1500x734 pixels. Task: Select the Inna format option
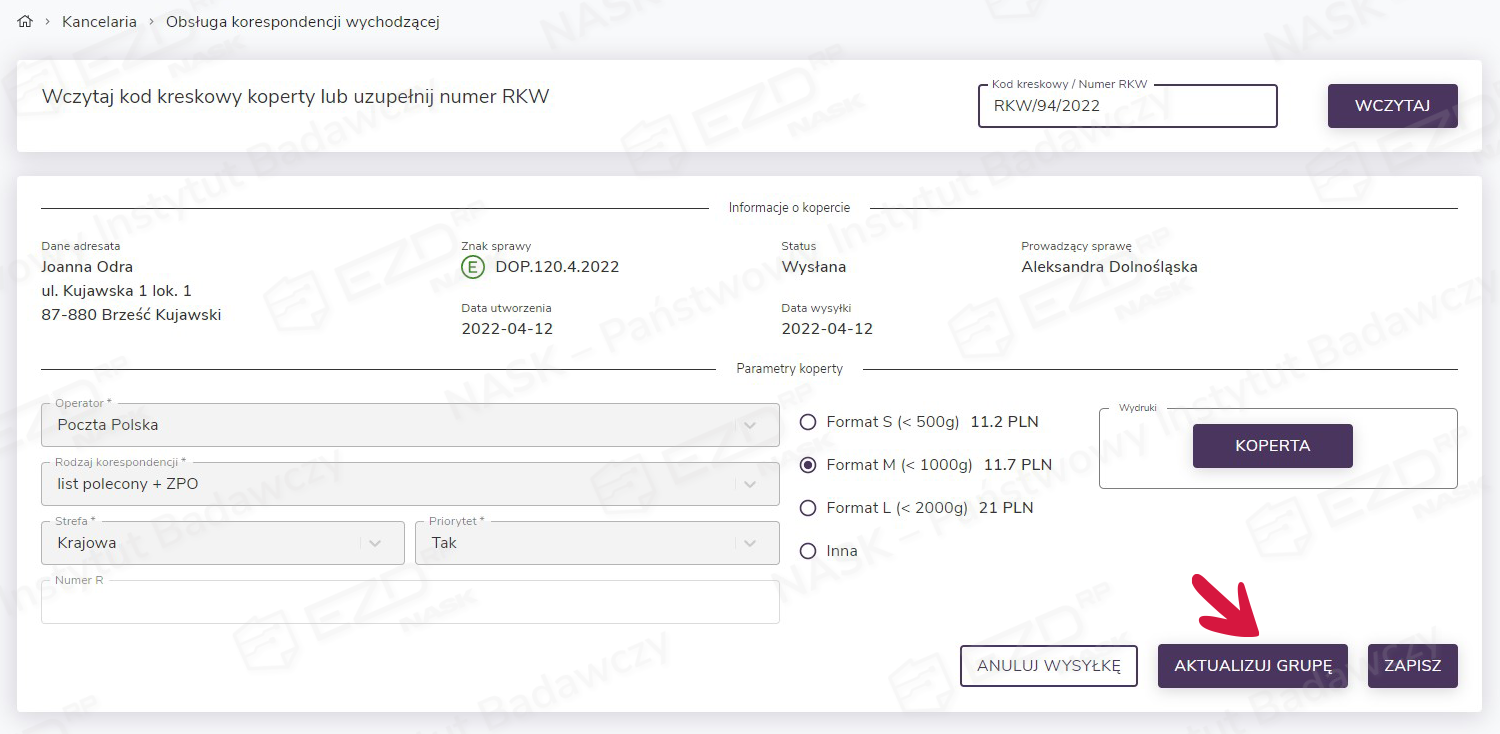809,551
